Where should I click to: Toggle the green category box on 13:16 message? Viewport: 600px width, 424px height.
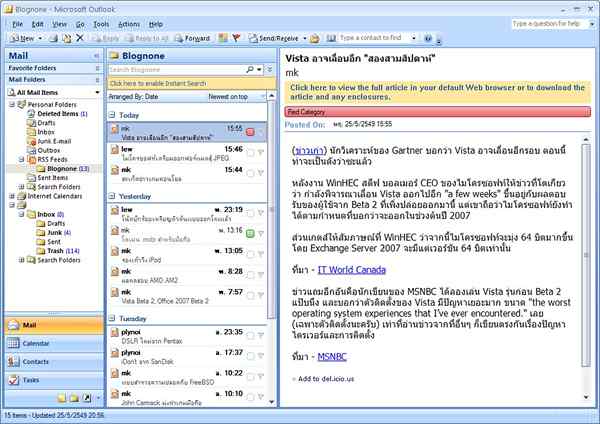click(250, 233)
